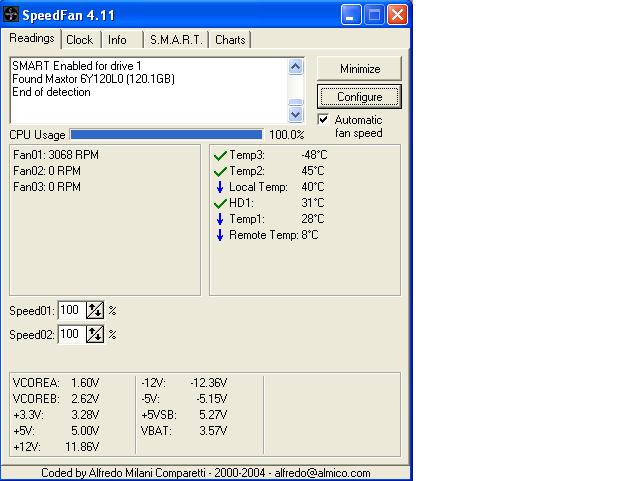Click the Local Temp 40°C value
Viewport: 640px width, 481px height.
(x=313, y=187)
